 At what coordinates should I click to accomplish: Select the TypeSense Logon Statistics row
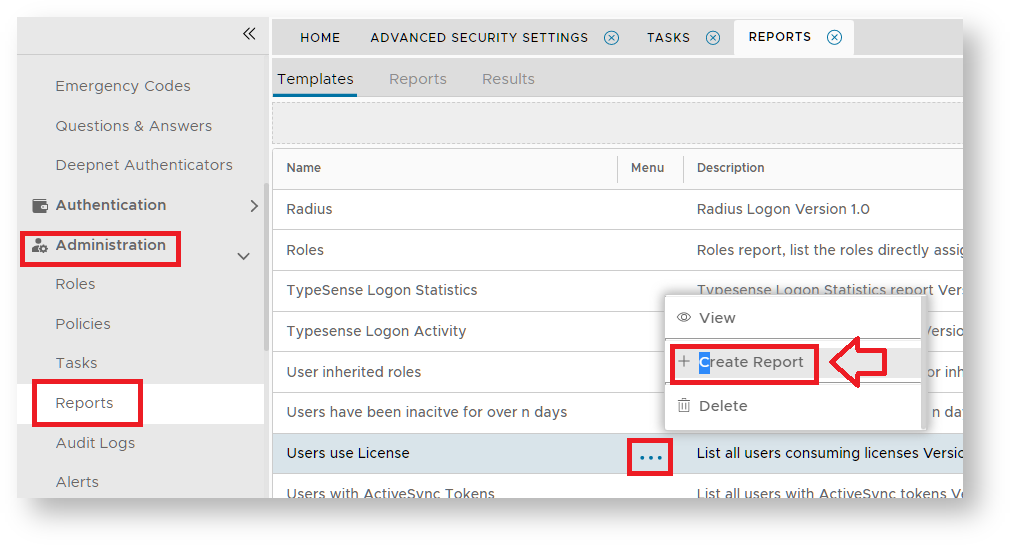point(382,290)
